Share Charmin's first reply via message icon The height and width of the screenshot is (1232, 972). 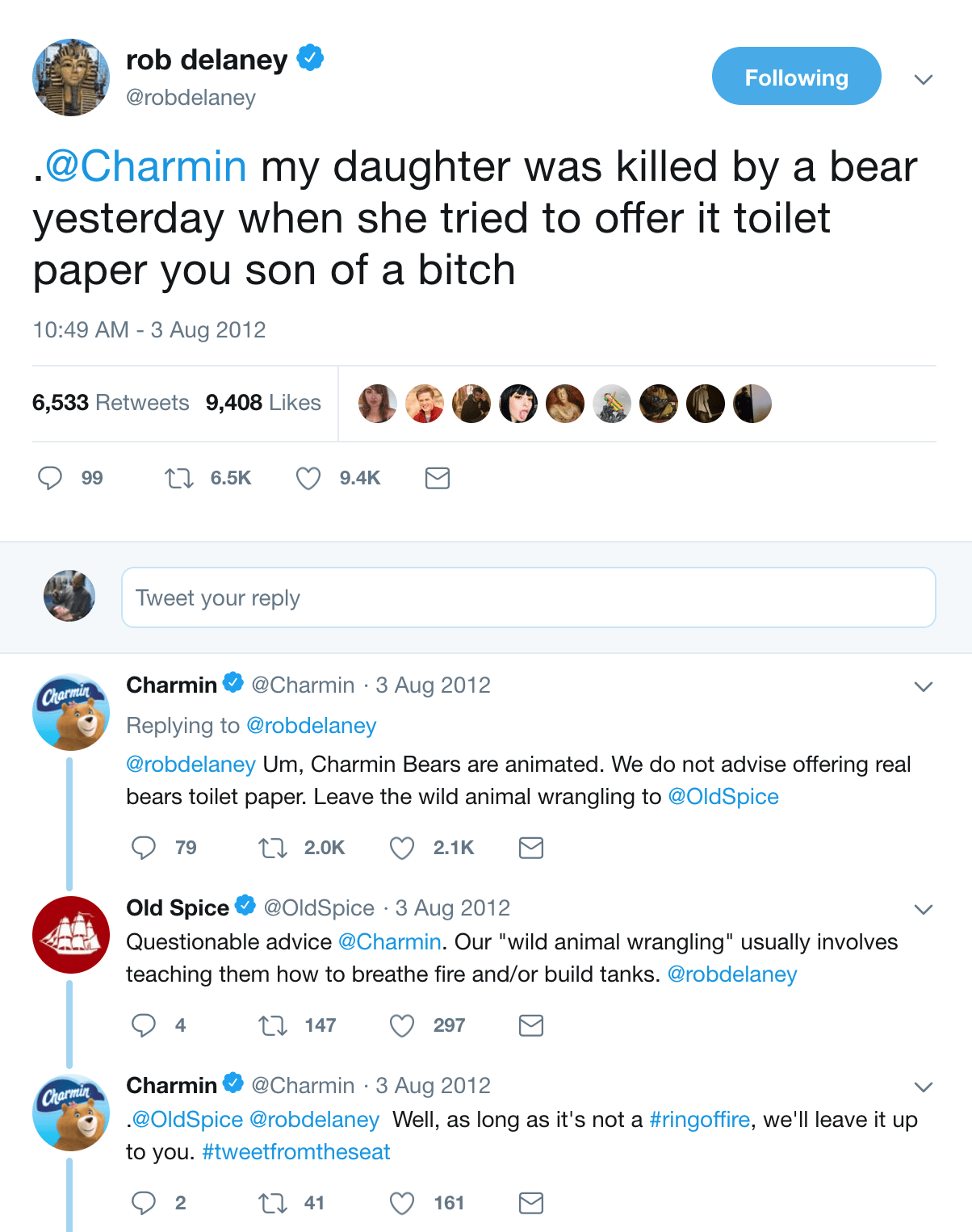[x=531, y=848]
